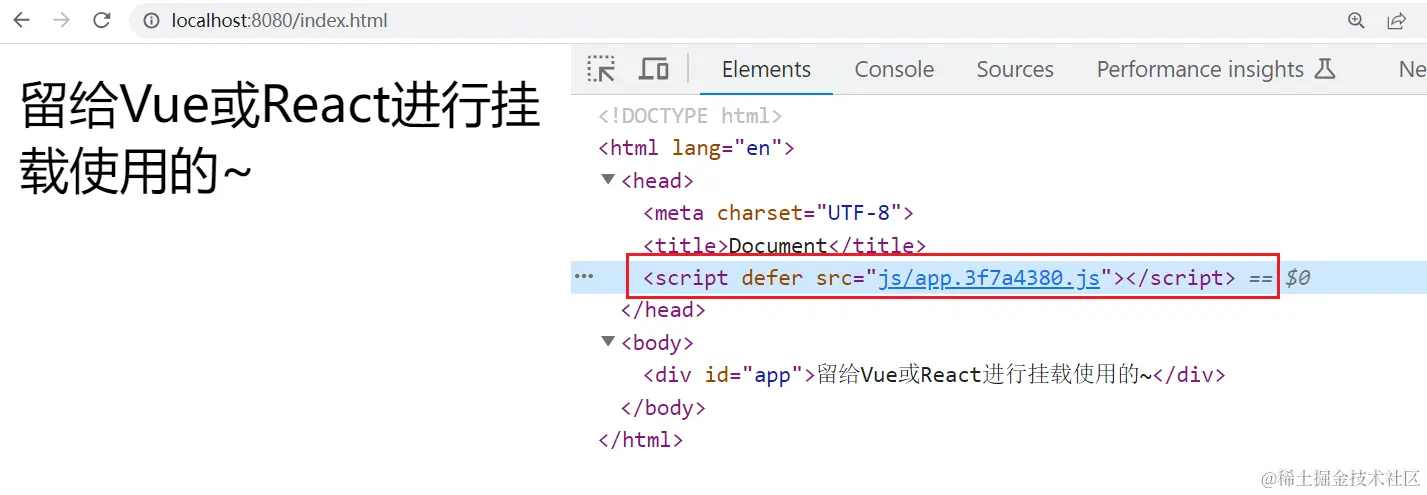Select the meta charset="UTF-8" row
Screen dimensions: 1427x495
778,213
